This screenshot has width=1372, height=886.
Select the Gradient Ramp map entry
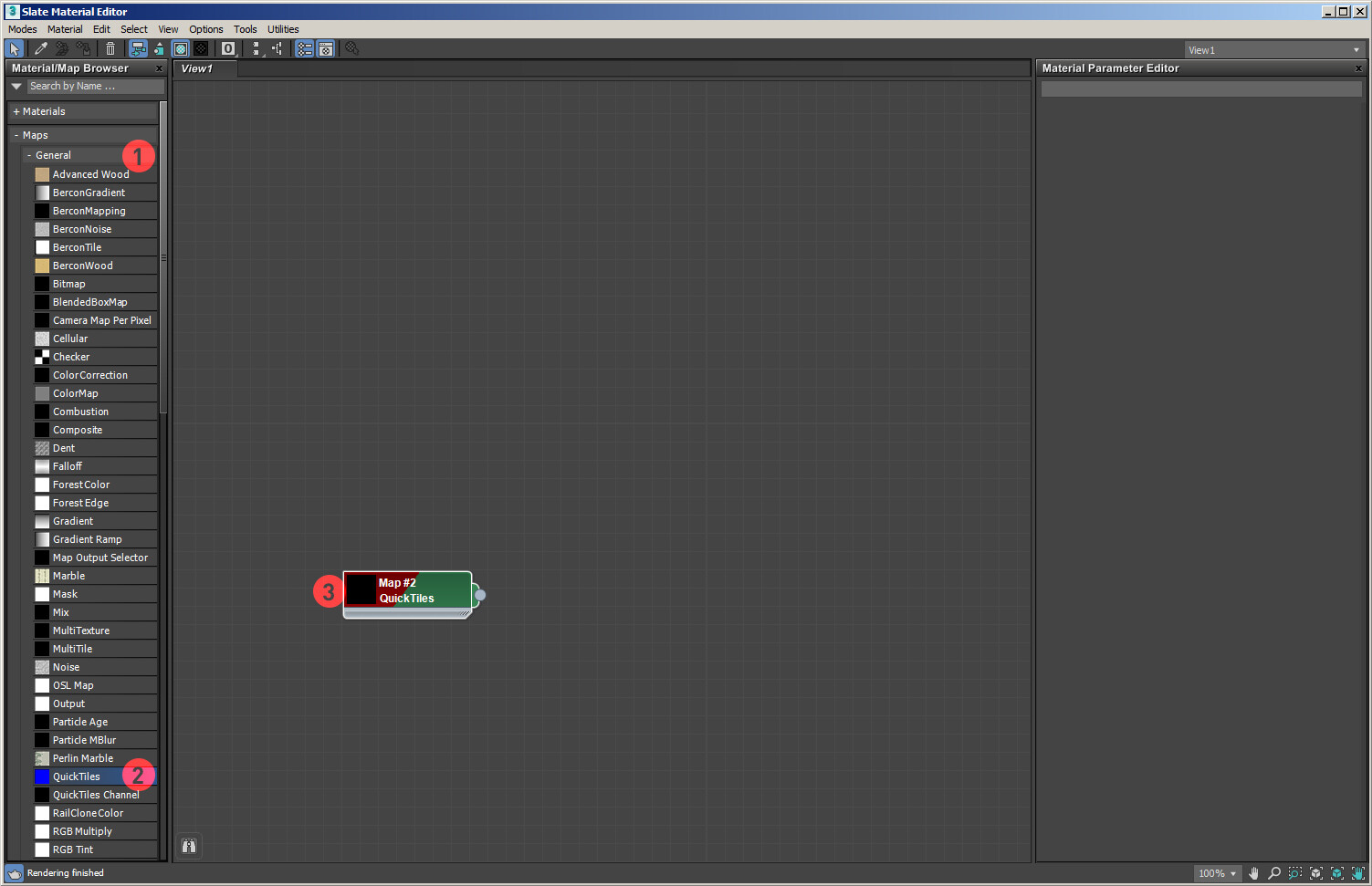(87, 539)
